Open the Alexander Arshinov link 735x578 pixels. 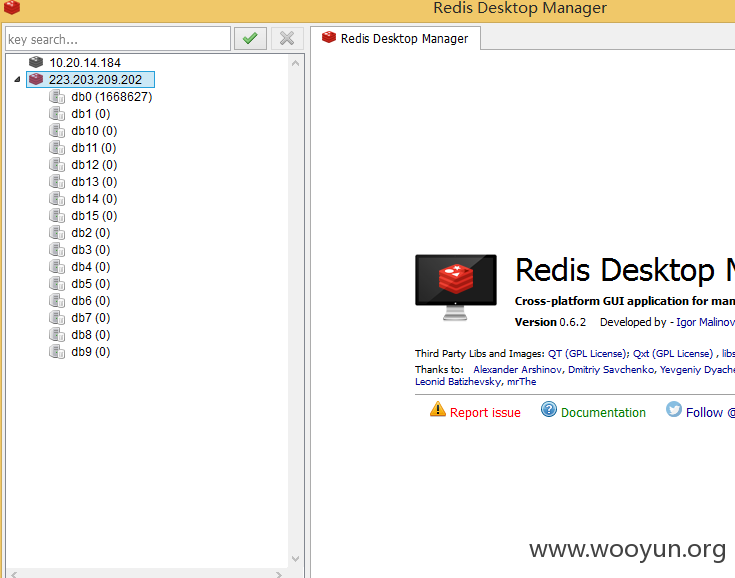(x=517, y=369)
